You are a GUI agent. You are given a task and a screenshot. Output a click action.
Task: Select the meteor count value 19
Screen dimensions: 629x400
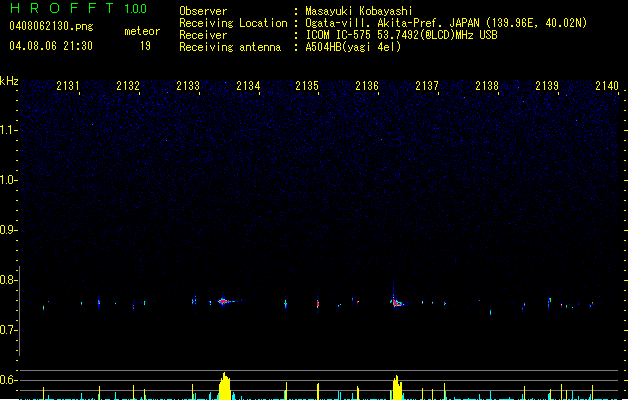coord(145,46)
